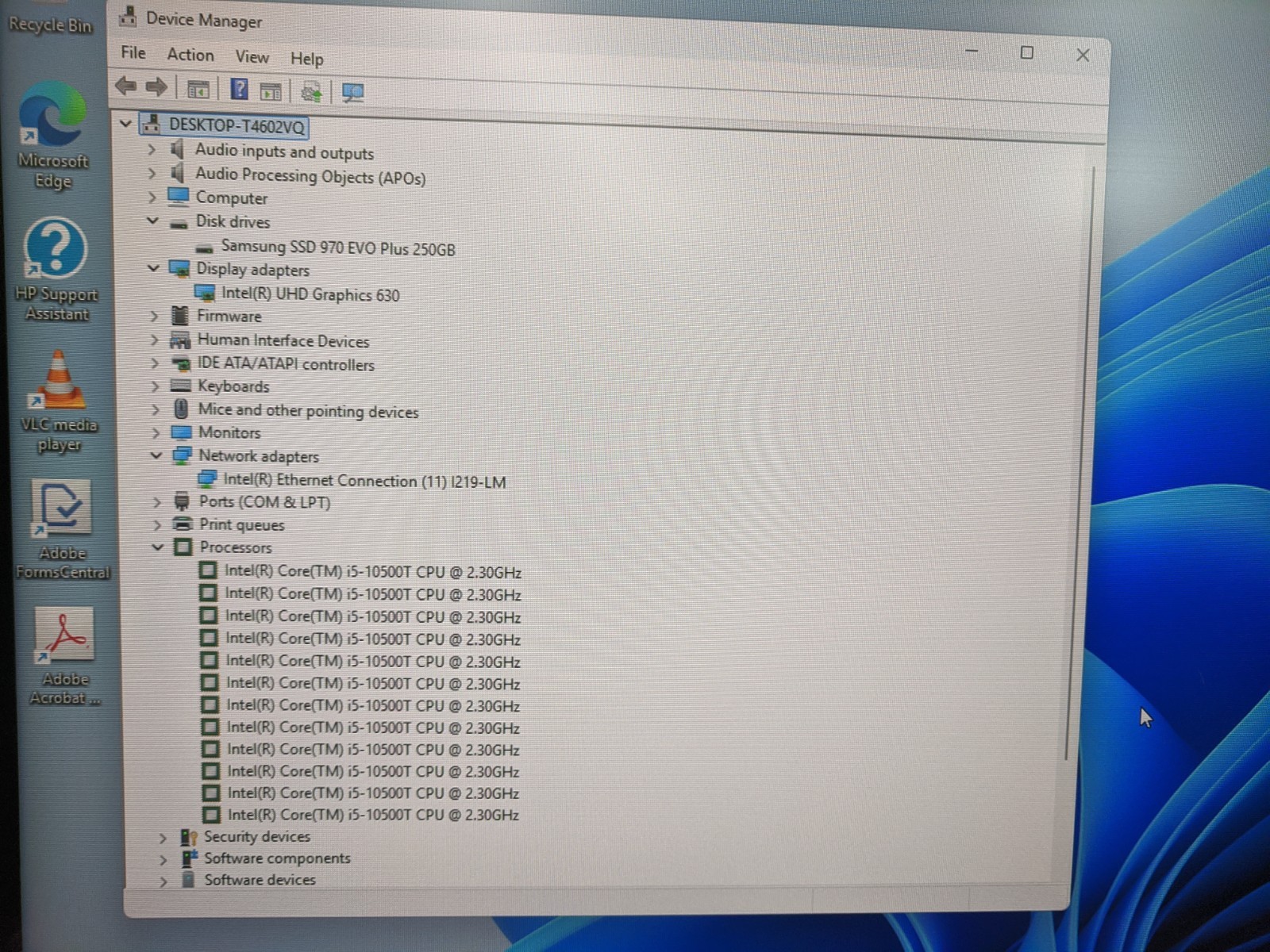This screenshot has width=1270, height=952.
Task: Expand the Monitors chevron
Action: 156,432
